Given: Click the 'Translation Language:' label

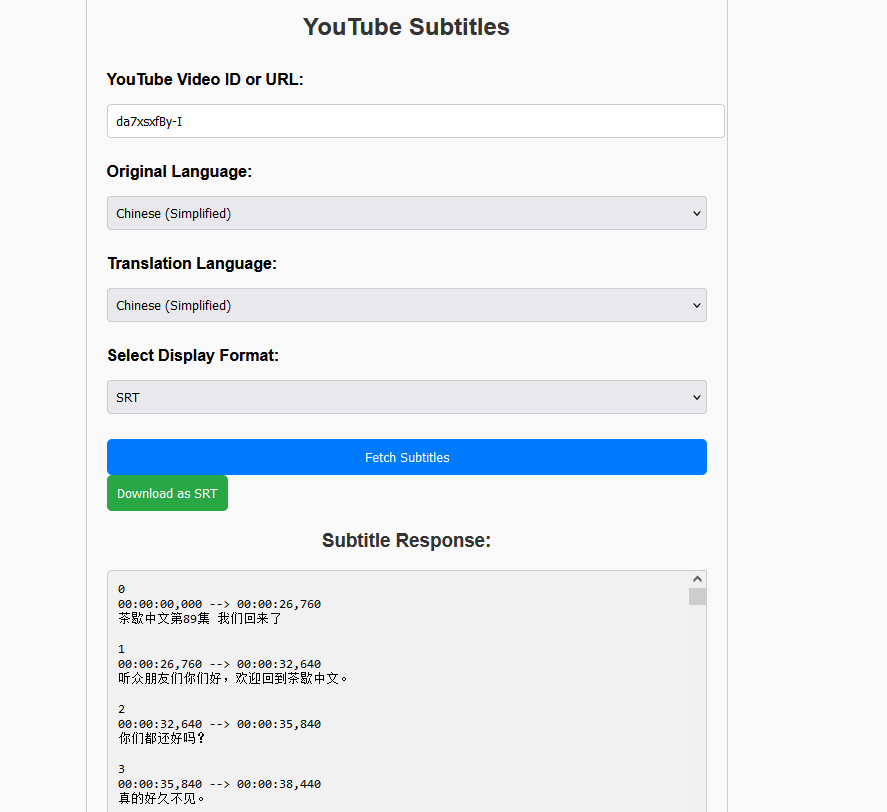Looking at the screenshot, I should 192,264.
